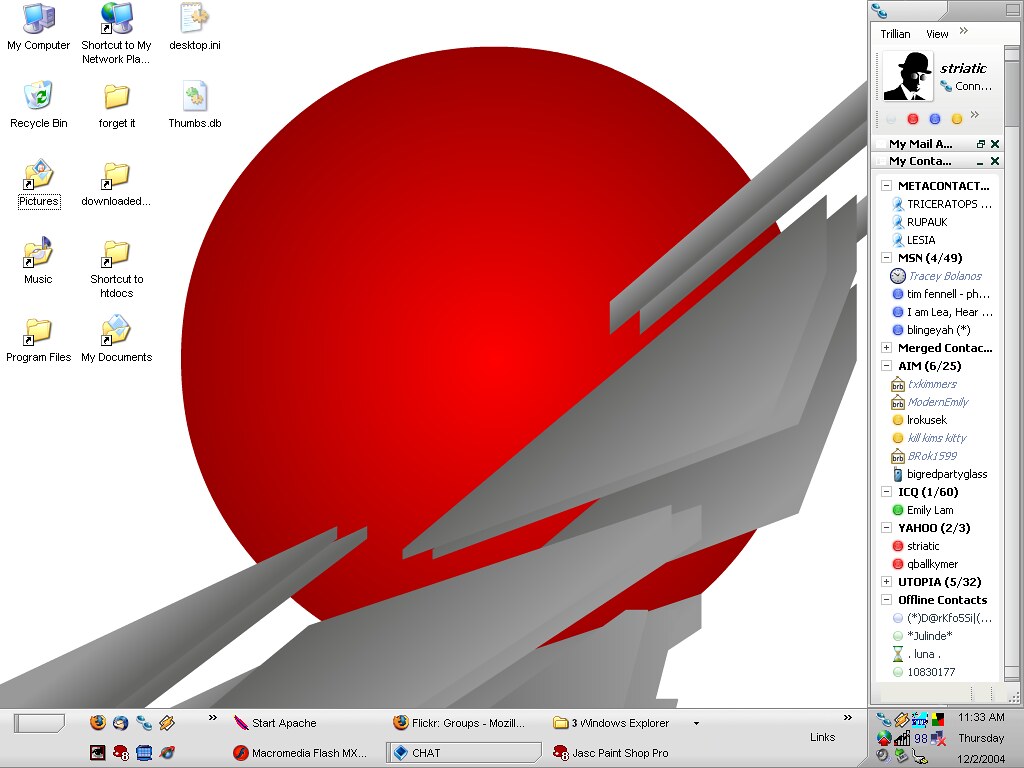Switch to CHAT taskbar button
Viewport: 1024px width, 768px height.
point(464,753)
